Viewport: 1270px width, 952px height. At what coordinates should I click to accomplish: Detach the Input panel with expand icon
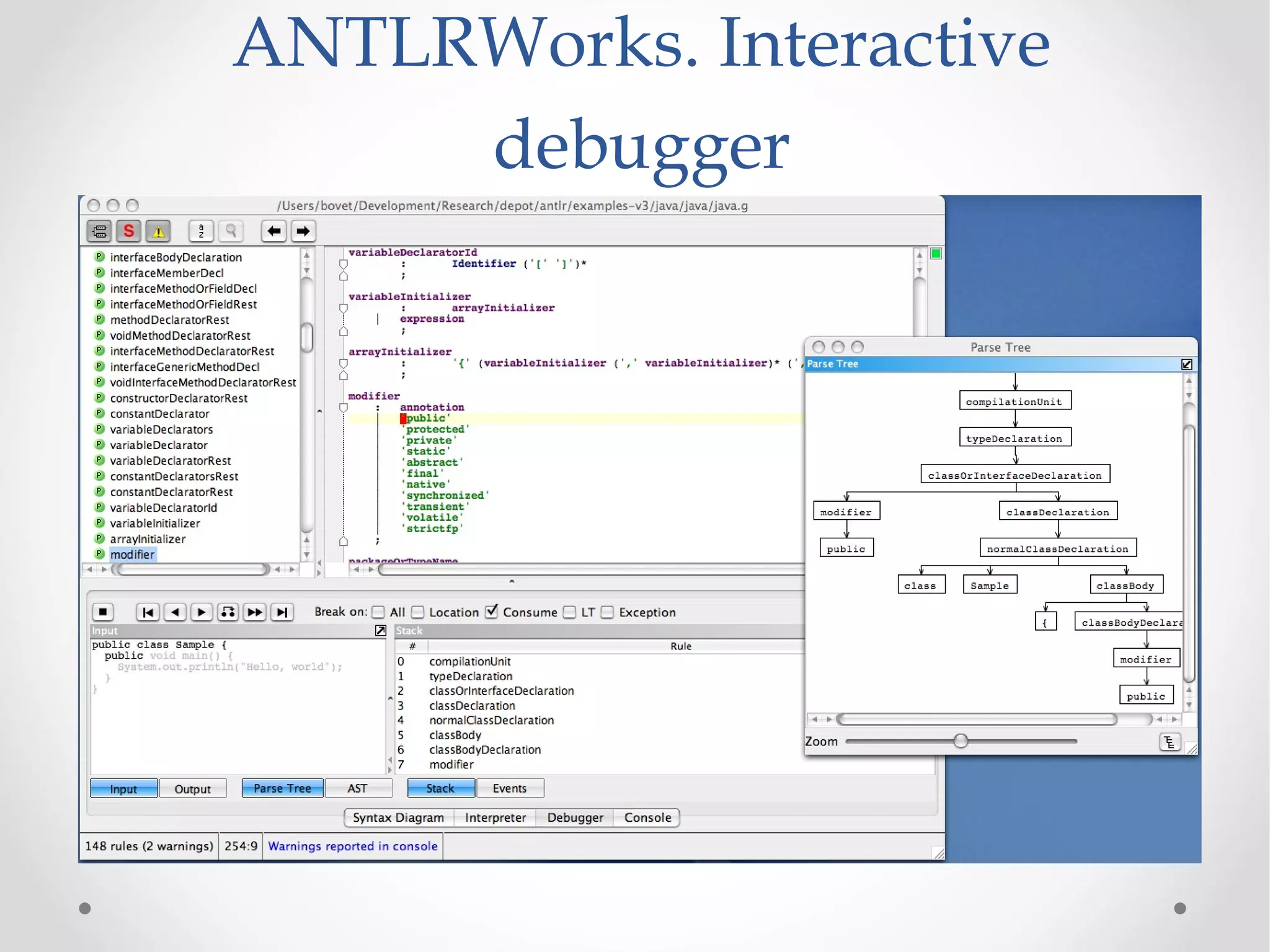[381, 631]
